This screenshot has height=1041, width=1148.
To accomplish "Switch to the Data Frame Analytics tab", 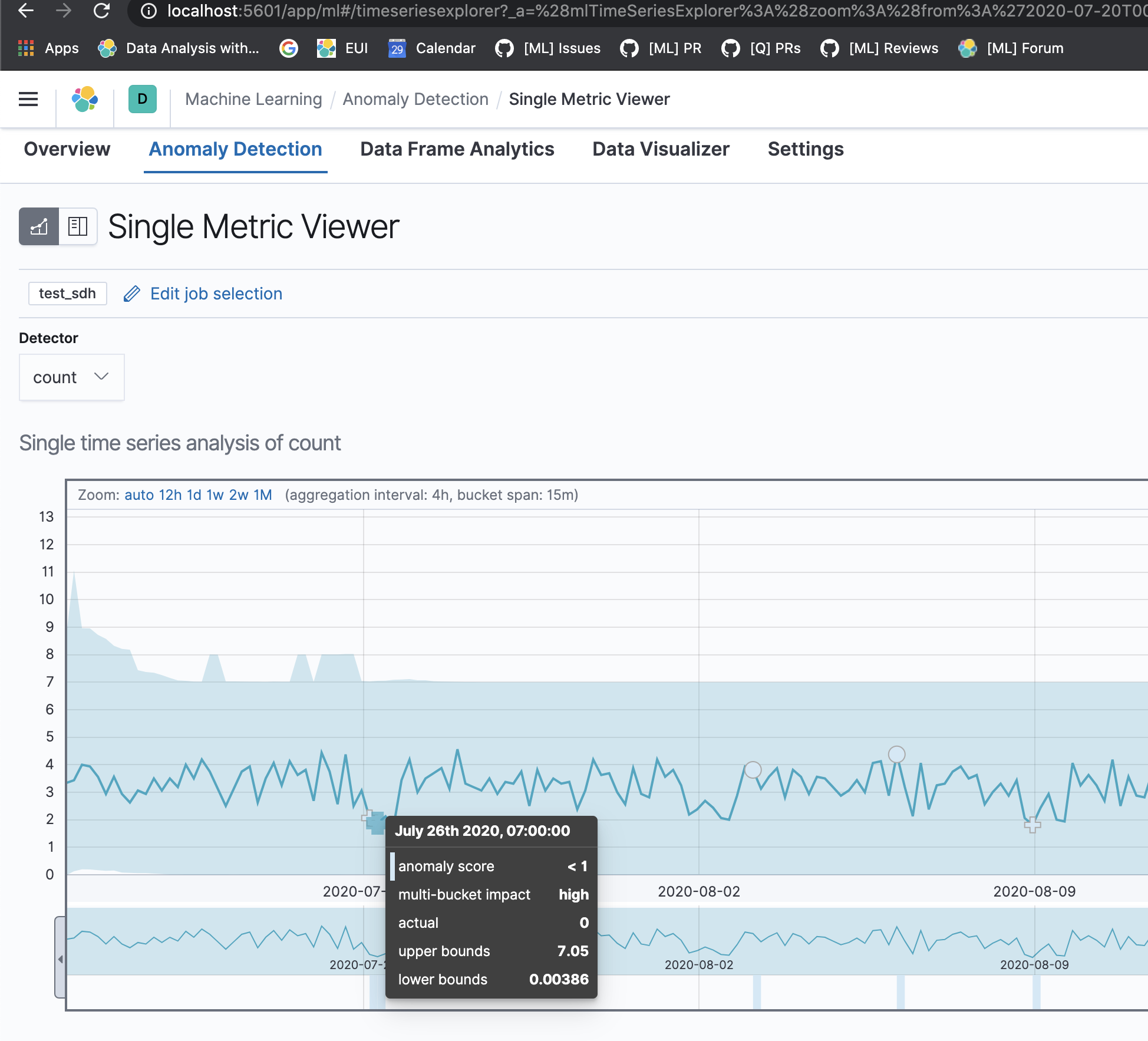I will tap(457, 149).
